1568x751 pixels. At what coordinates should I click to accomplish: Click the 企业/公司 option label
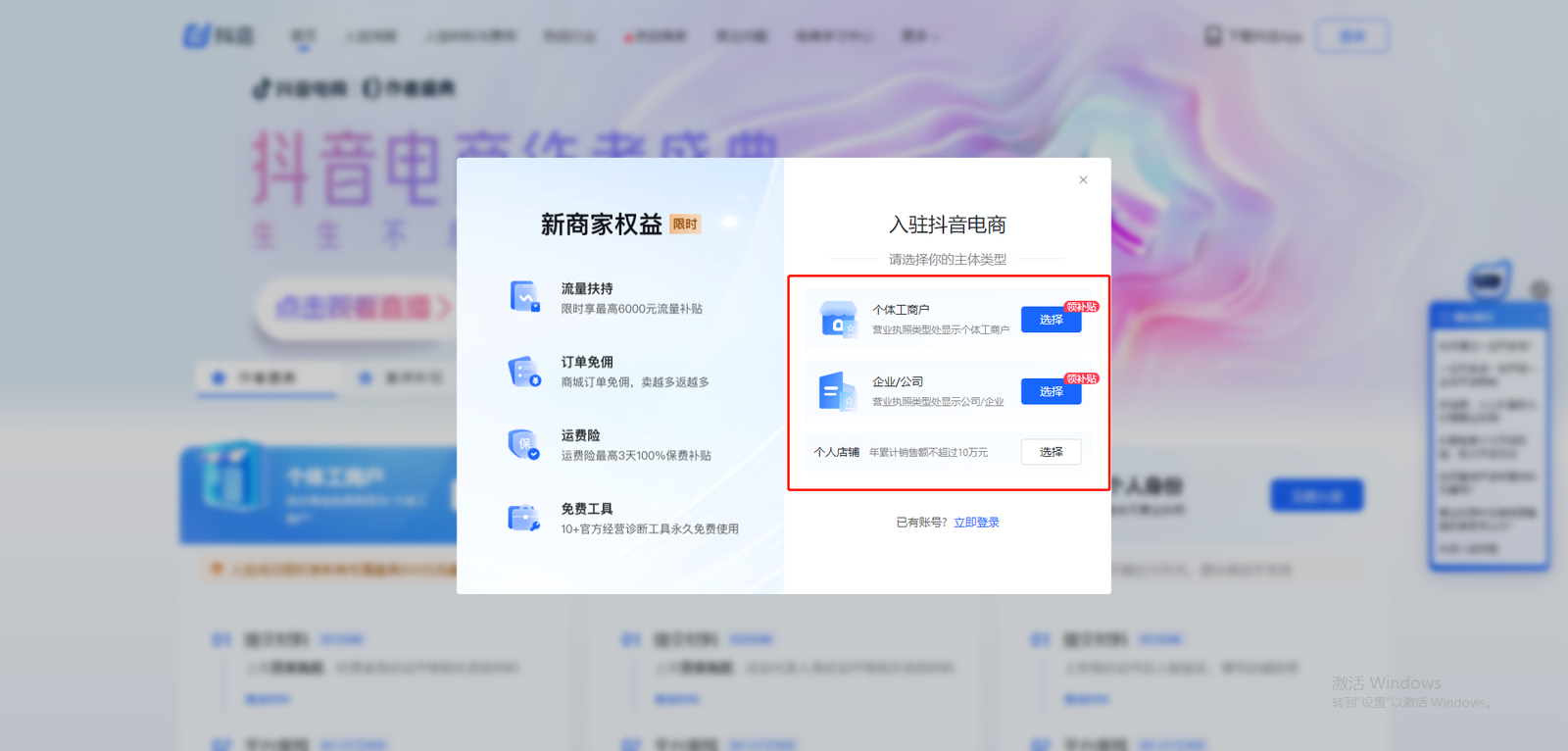point(898,382)
